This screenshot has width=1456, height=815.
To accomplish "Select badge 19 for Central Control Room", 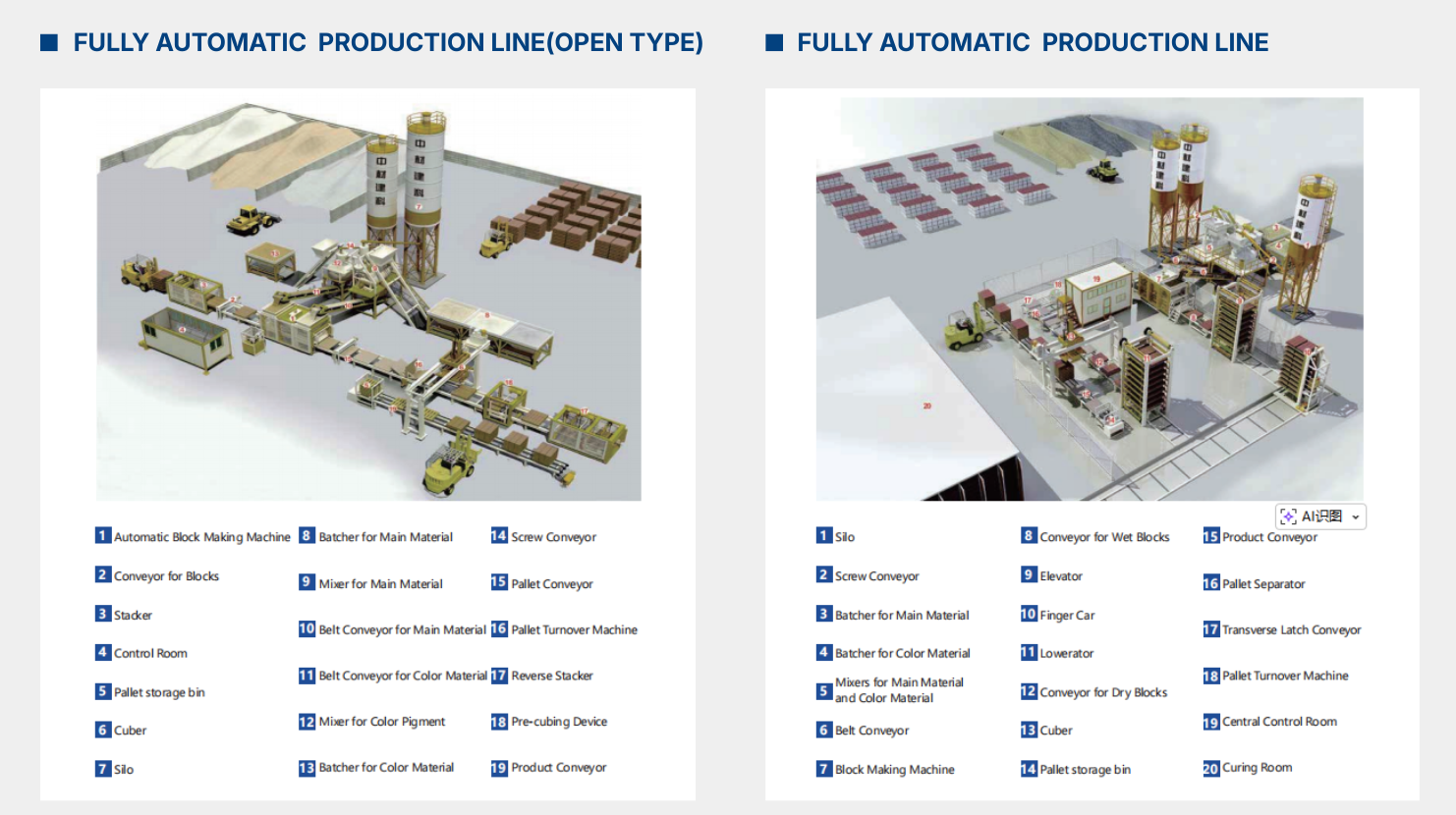I will pyautogui.click(x=1211, y=722).
